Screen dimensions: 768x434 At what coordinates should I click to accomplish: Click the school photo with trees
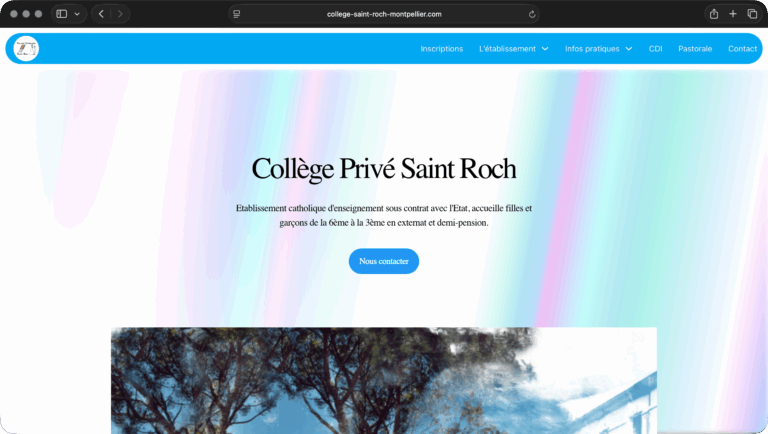(384, 381)
